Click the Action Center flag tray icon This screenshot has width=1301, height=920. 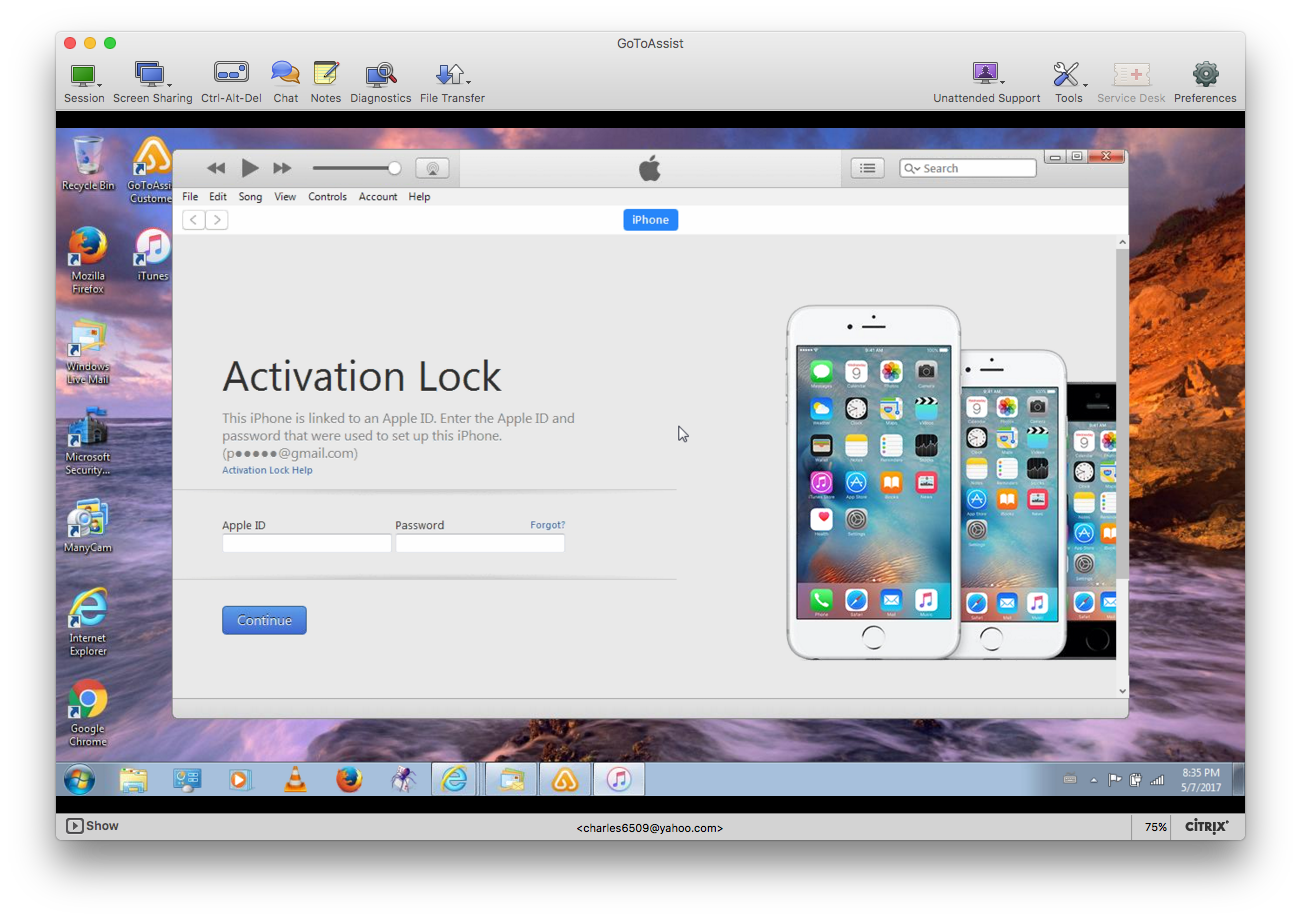[x=1115, y=780]
